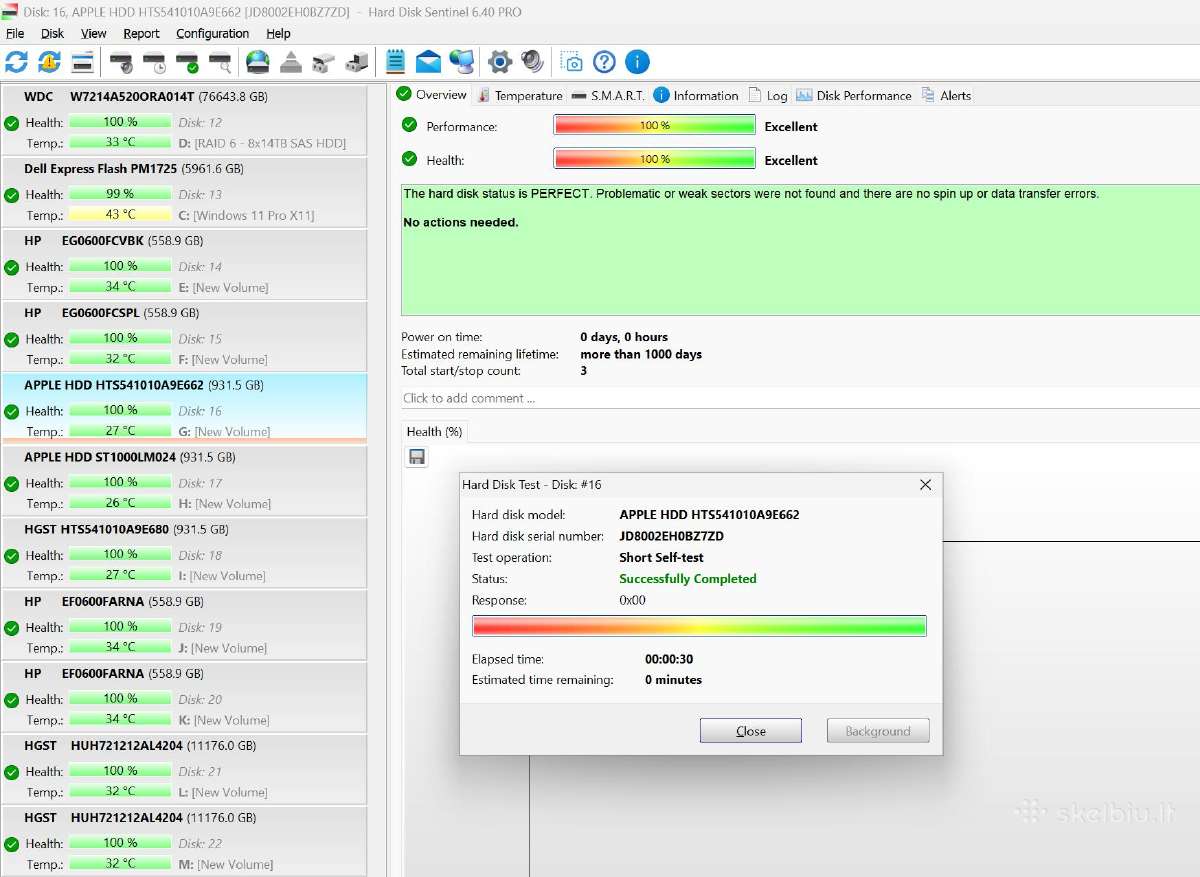Image resolution: width=1200 pixels, height=877 pixels.
Task: Click the blue Refresh arrows toolbar icon
Action: pyautogui.click(x=17, y=62)
